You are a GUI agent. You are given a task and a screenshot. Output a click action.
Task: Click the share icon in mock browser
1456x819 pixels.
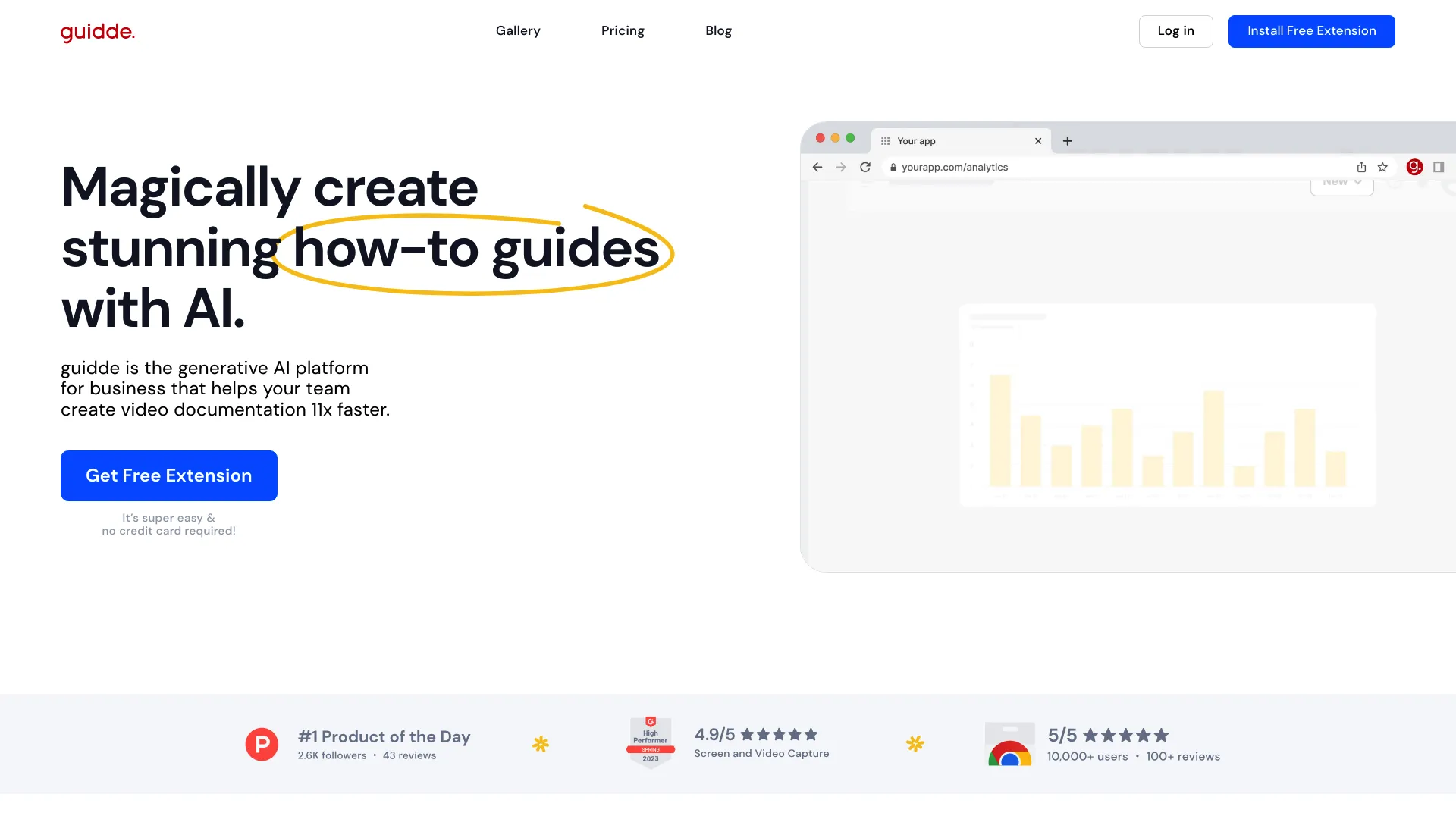tap(1361, 167)
